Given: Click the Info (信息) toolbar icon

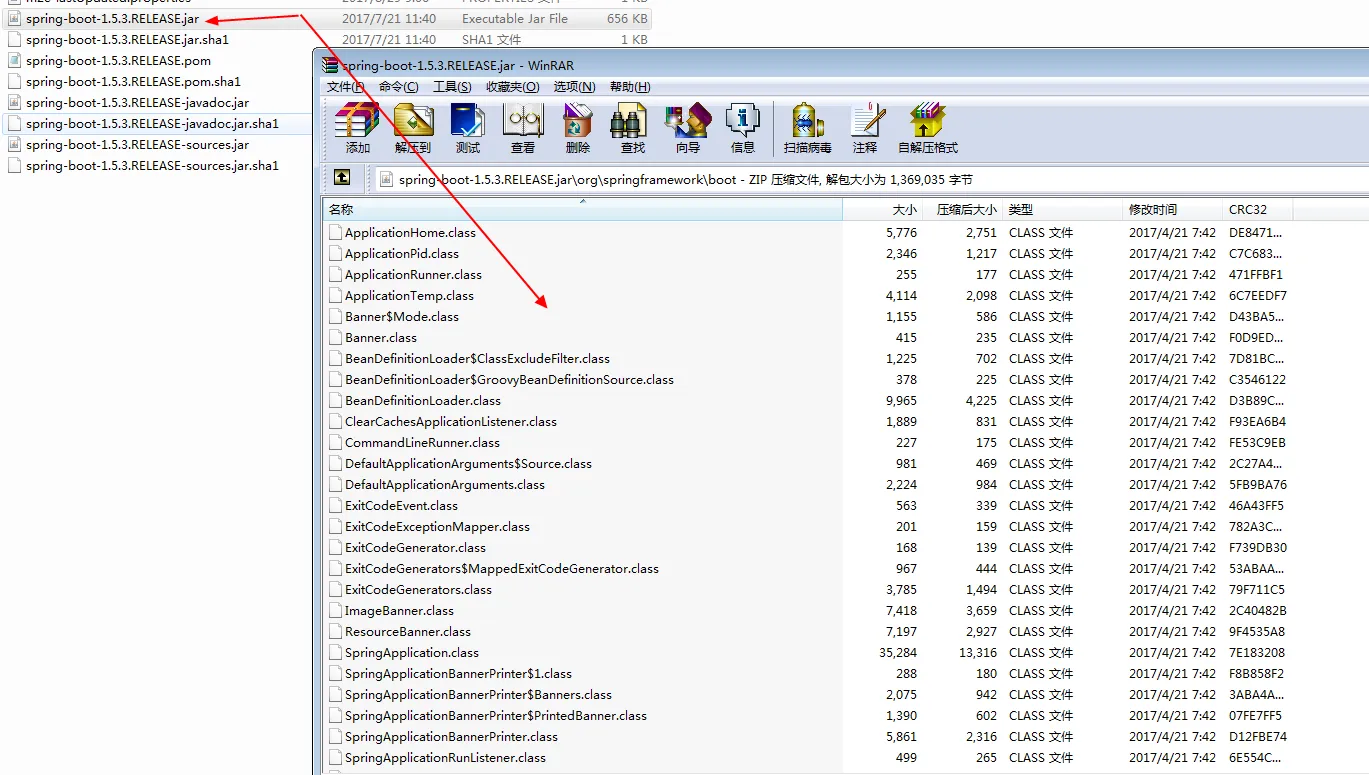Looking at the screenshot, I should (x=742, y=120).
